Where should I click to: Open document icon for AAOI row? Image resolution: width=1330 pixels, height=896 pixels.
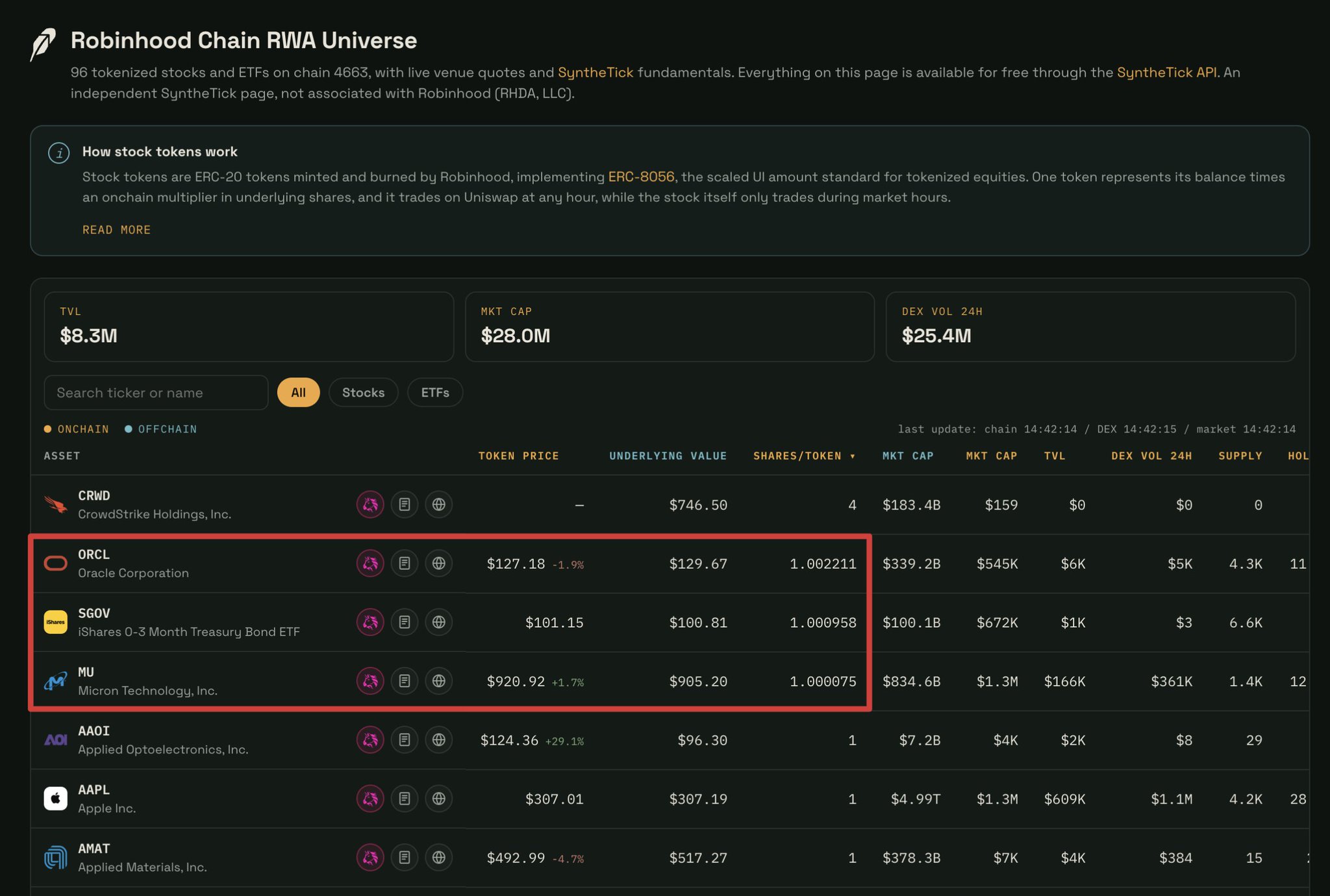[x=405, y=740]
